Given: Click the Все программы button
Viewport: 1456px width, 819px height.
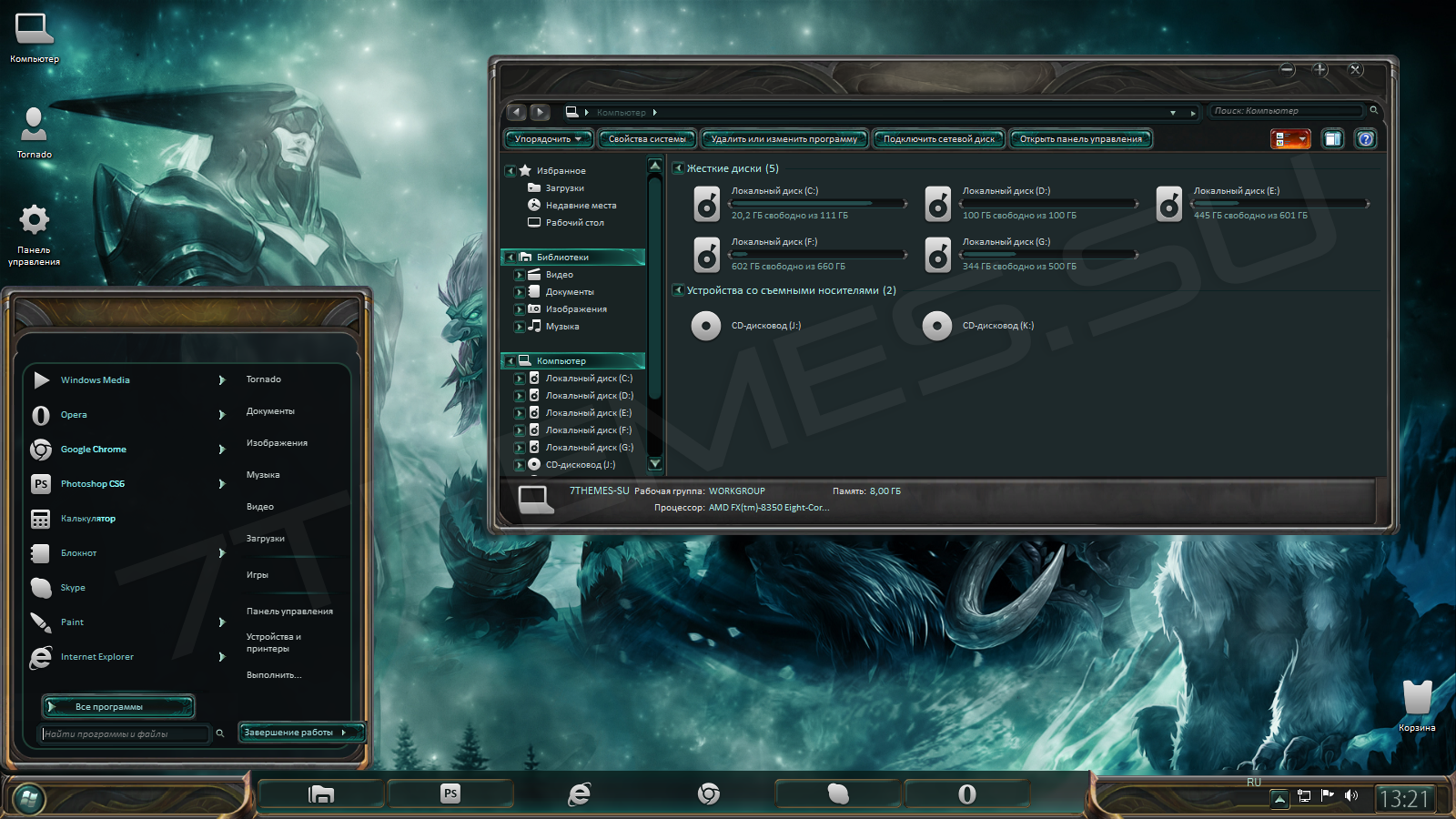Looking at the screenshot, I should pos(118,707).
